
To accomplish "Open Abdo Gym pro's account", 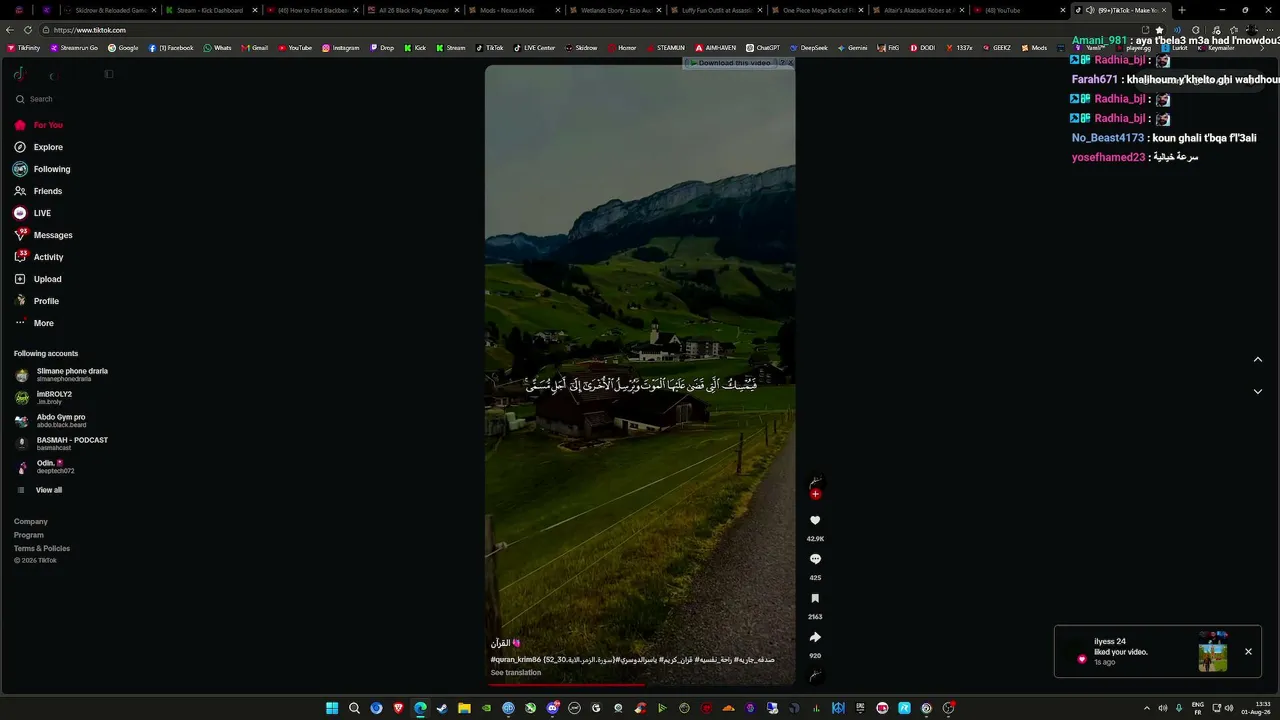I will tap(51, 421).
